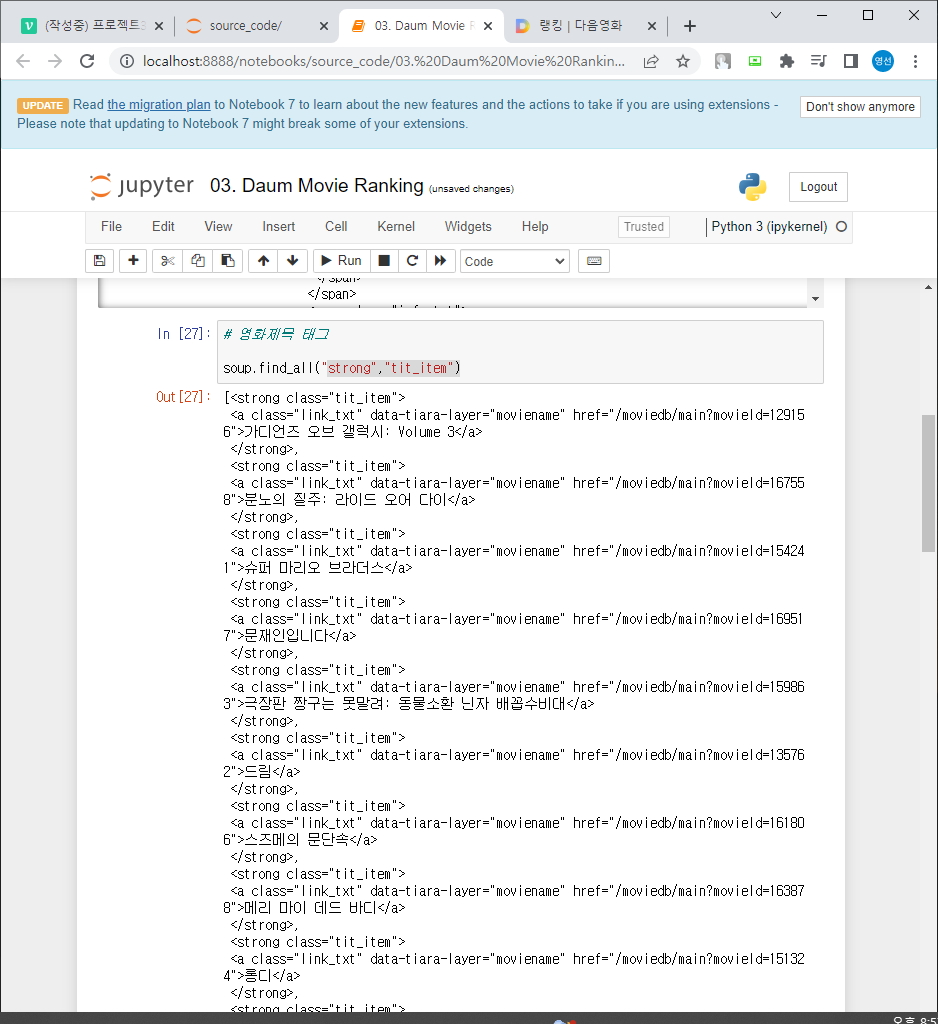Click the Python logo icon
Viewport: 938px width, 1024px height.
pos(752,187)
